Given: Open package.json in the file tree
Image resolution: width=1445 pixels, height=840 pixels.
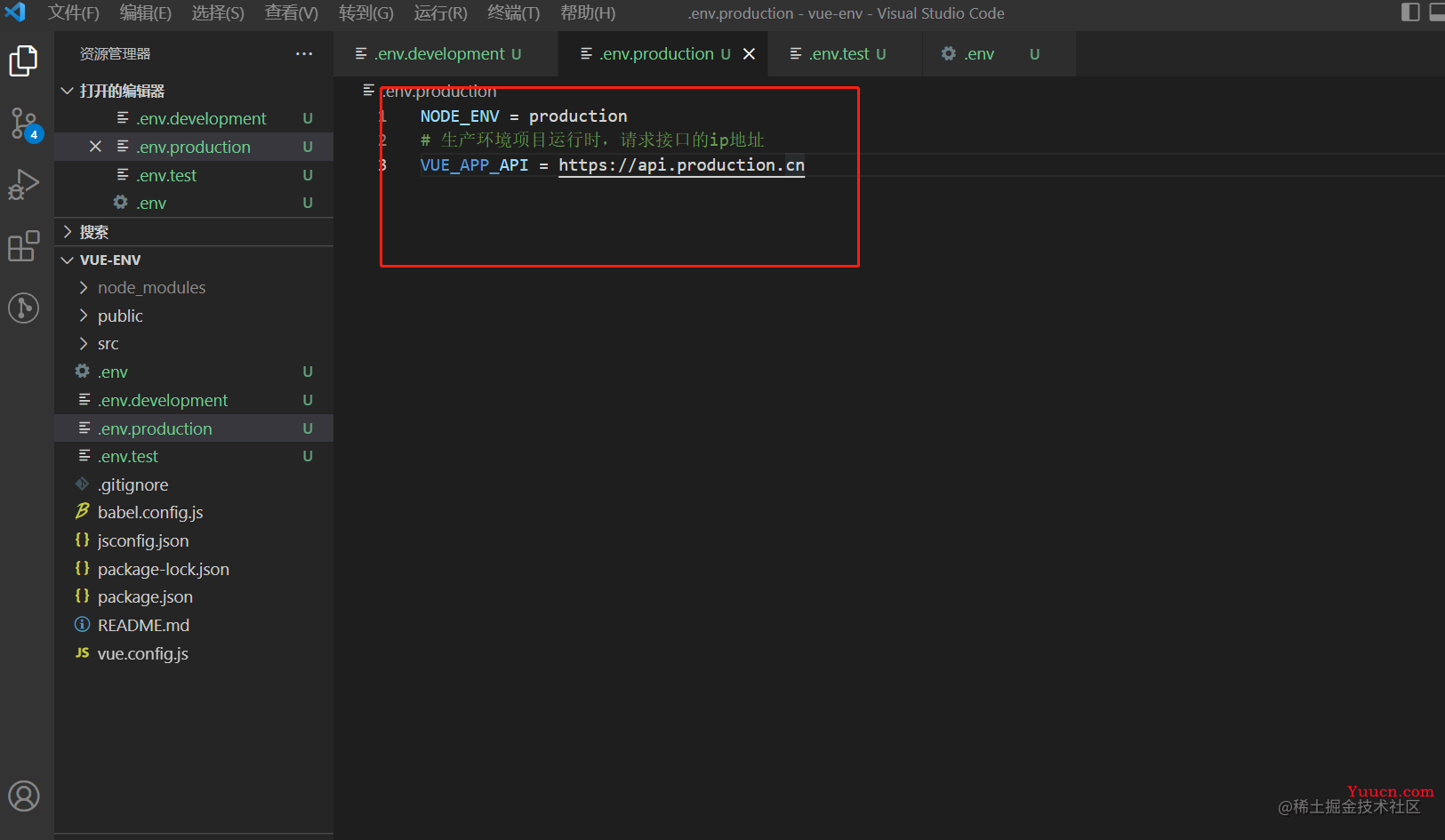Looking at the screenshot, I should pos(194,596).
